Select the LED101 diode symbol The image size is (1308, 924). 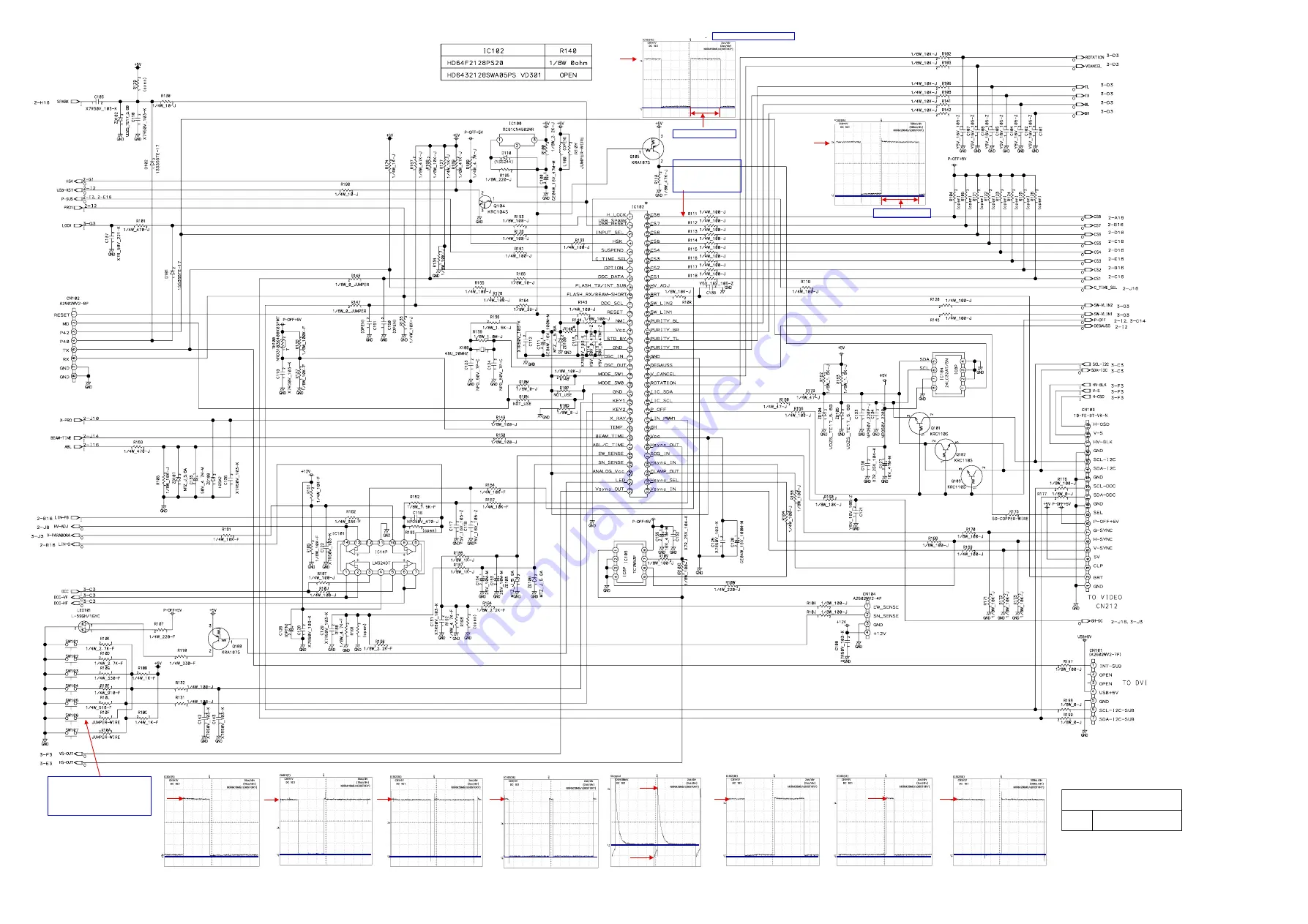point(83,628)
